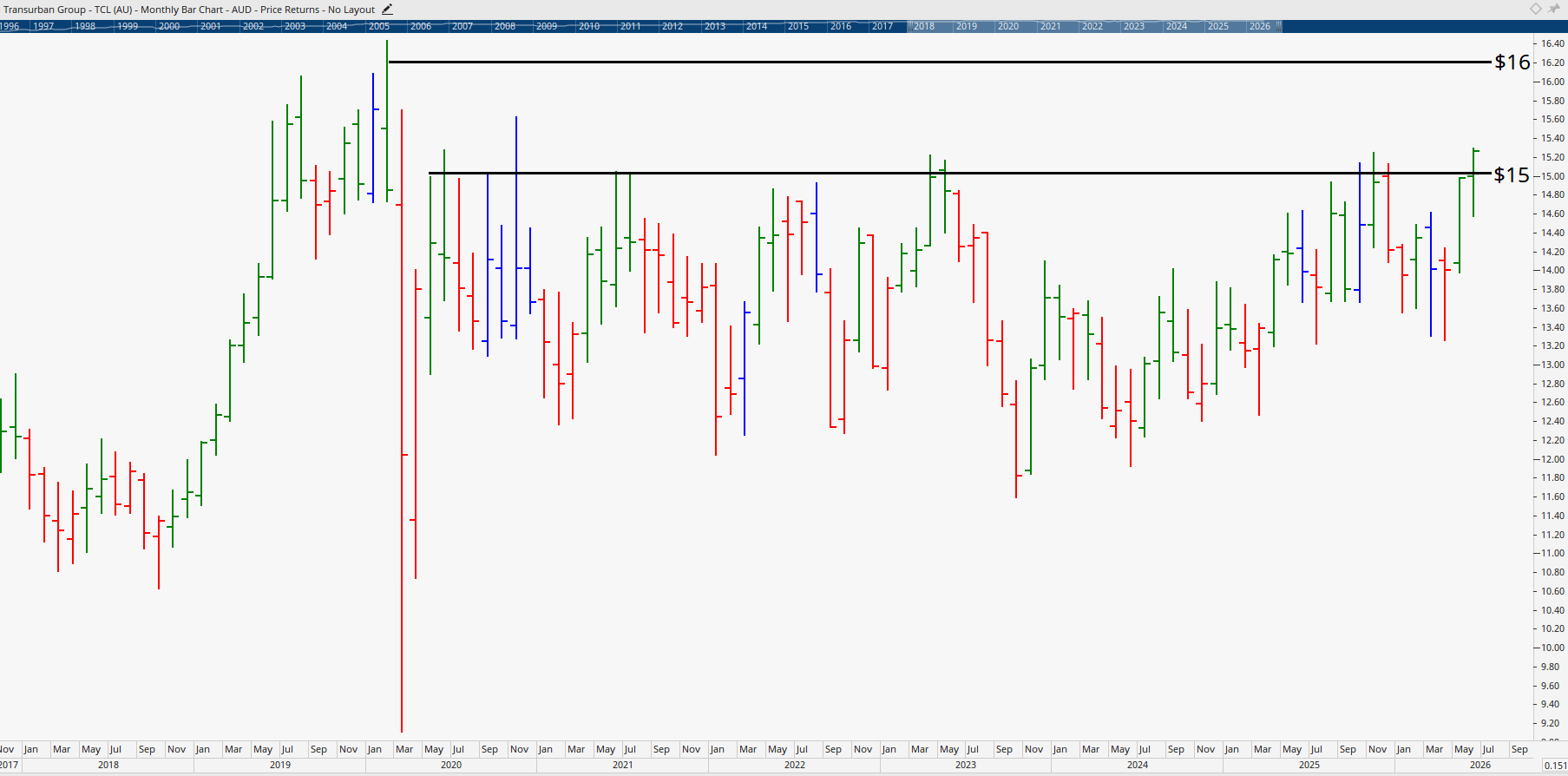Image resolution: width=1568 pixels, height=776 pixels.
Task: Click the 2023 year label on bottom axis
Action: coord(966,765)
